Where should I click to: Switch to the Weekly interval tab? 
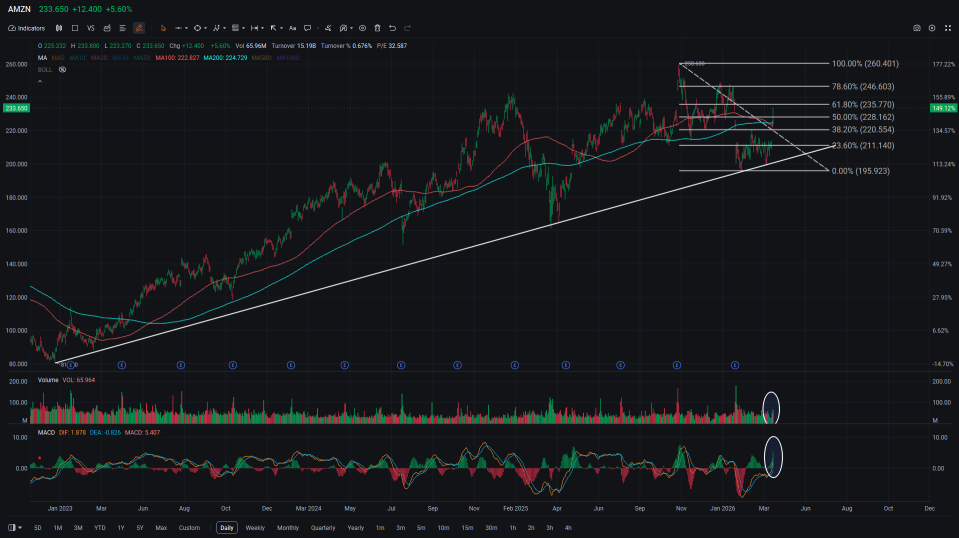click(x=255, y=528)
